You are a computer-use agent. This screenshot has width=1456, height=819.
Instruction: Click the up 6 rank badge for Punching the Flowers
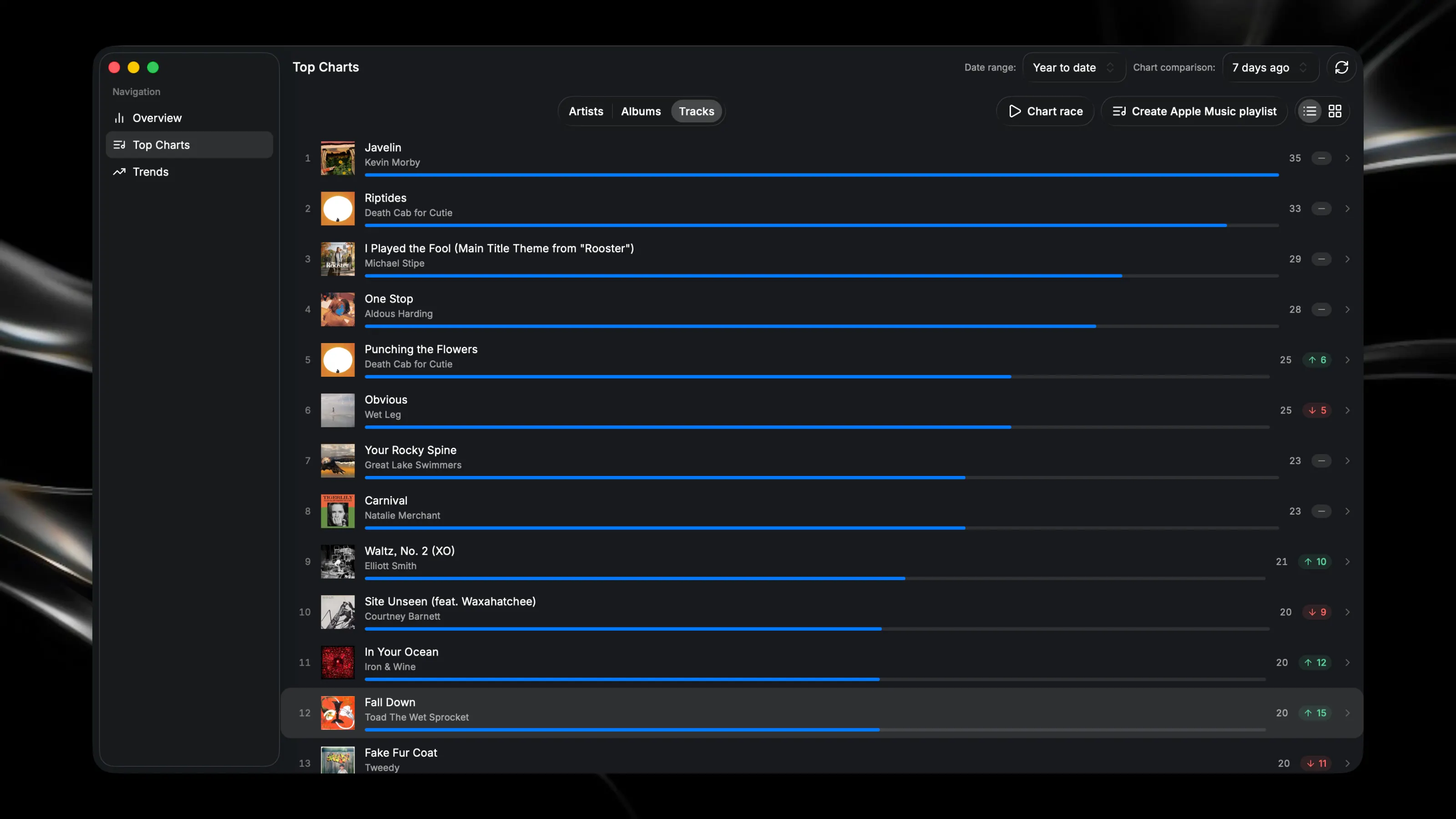point(1317,360)
